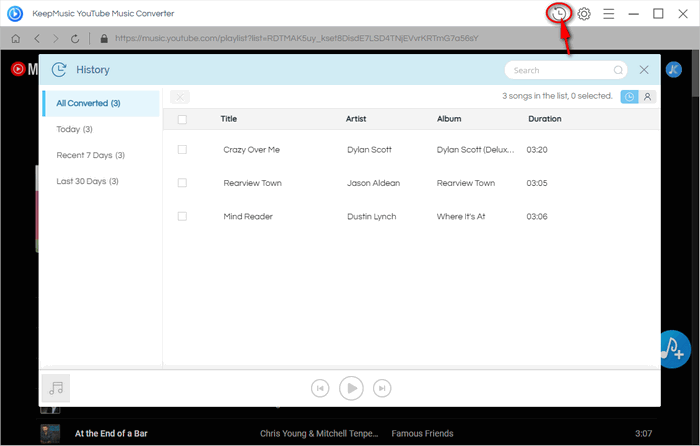Sort by the Artist column header
Image resolution: width=700 pixels, height=446 pixels.
pos(356,119)
